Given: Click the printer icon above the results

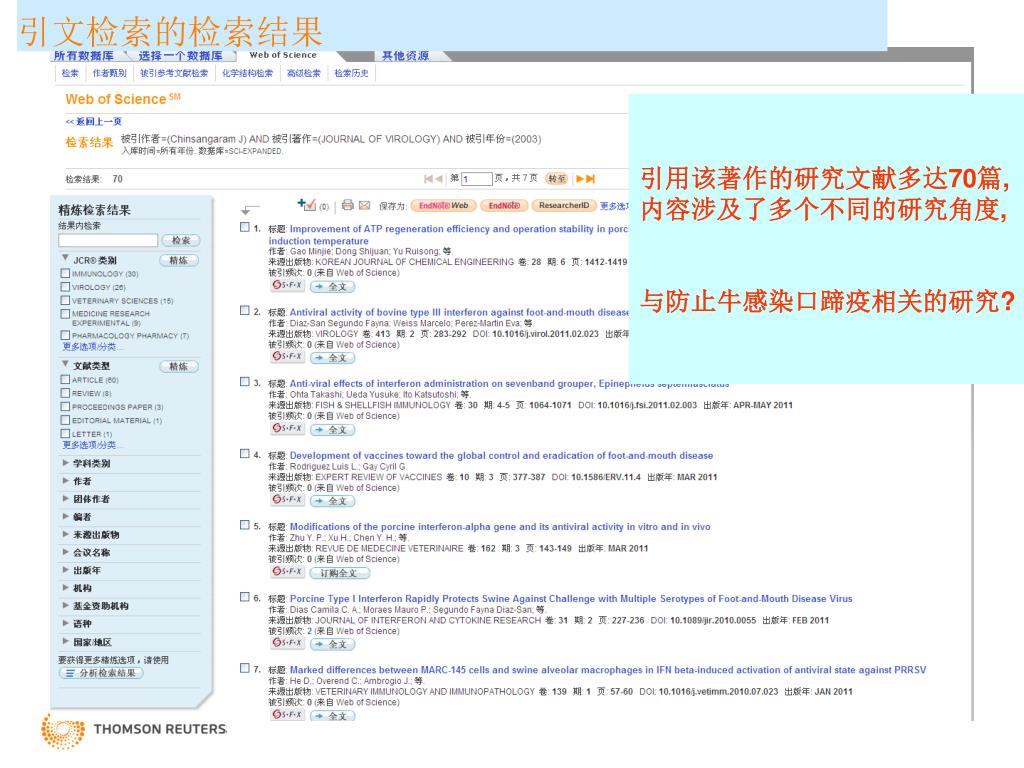Looking at the screenshot, I should coord(347,205).
